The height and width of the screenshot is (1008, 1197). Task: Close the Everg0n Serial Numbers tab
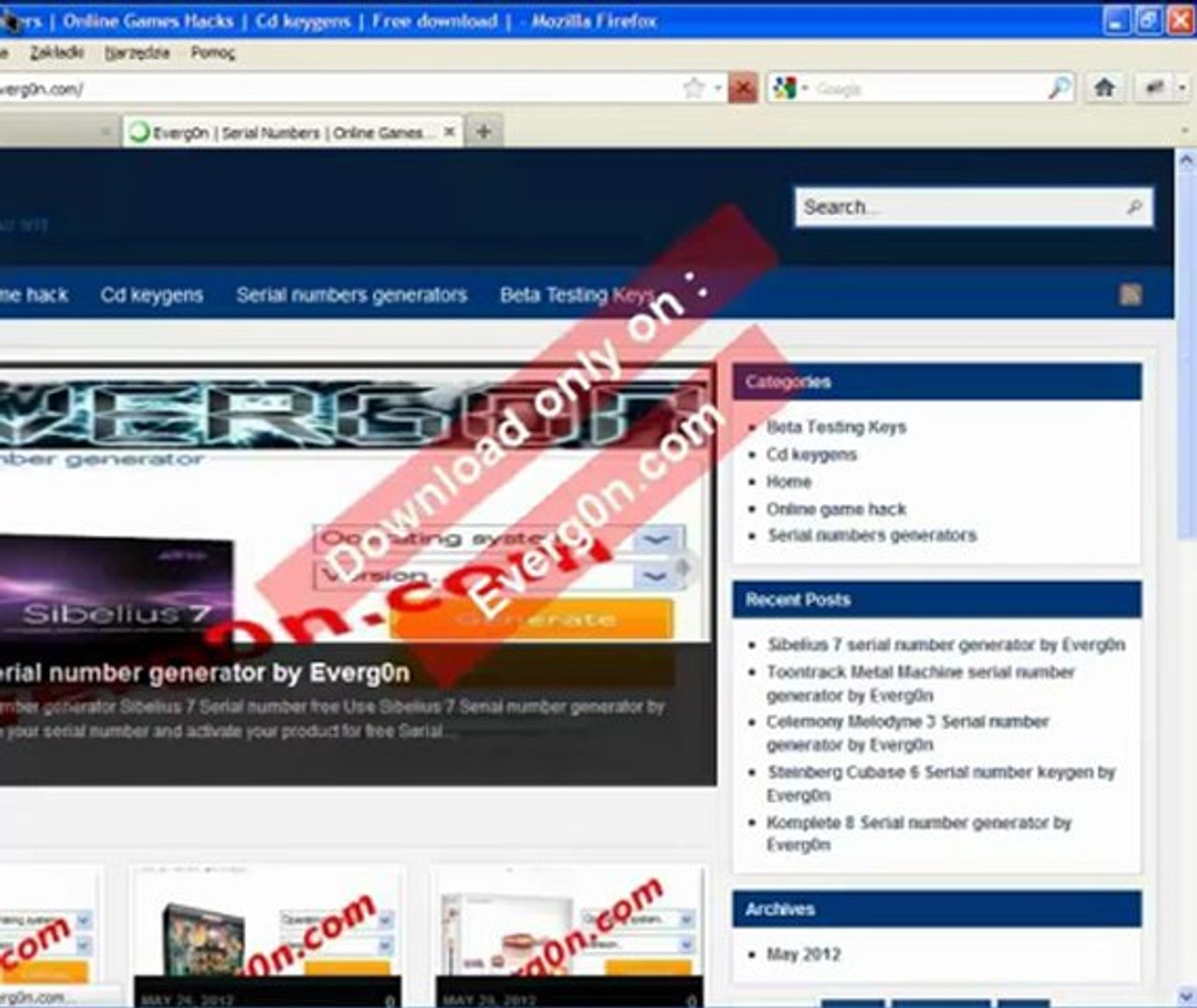pyautogui.click(x=449, y=132)
